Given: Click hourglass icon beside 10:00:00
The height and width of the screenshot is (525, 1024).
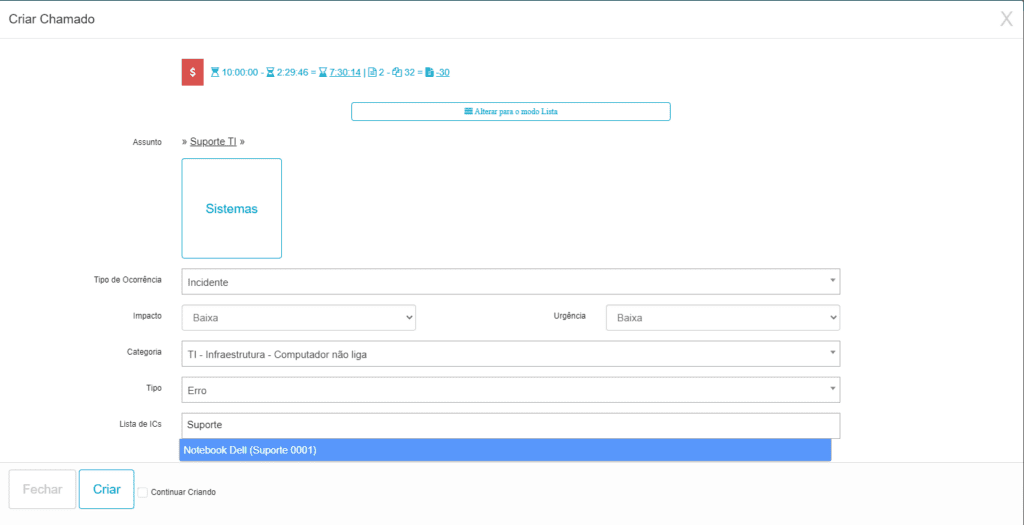Looking at the screenshot, I should point(215,72).
